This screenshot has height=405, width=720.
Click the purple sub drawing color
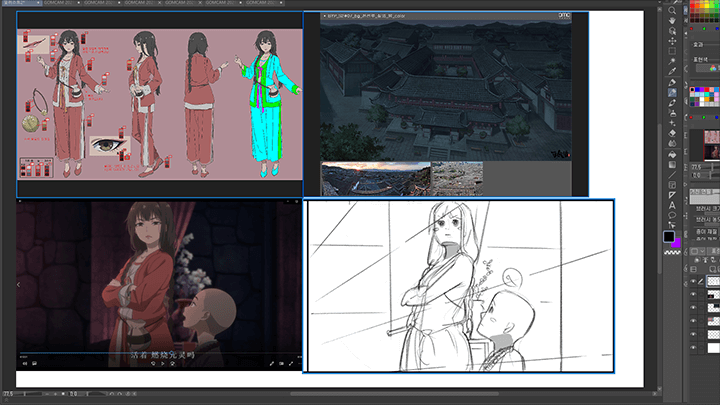click(677, 244)
